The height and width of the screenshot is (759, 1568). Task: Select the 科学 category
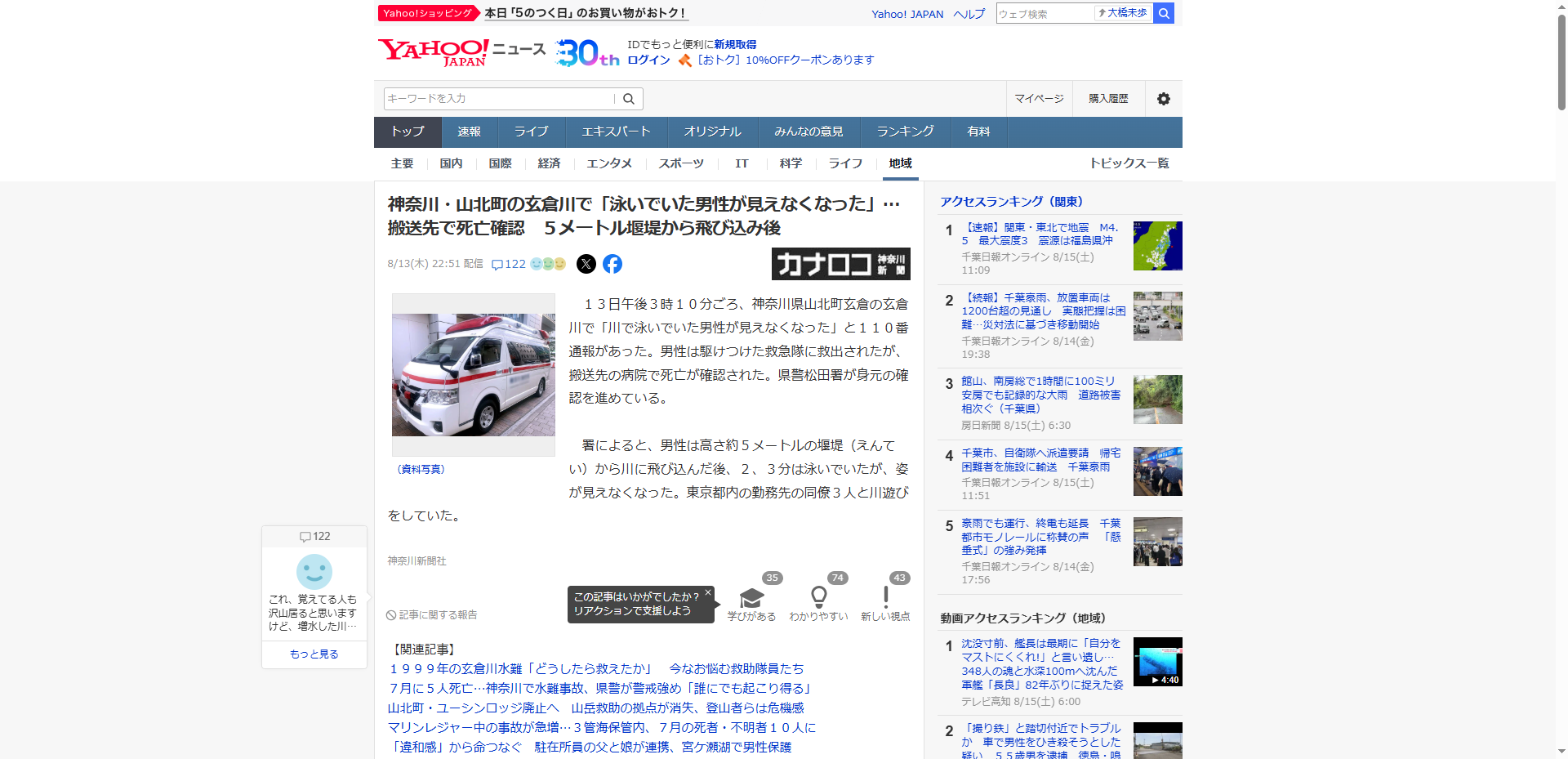coord(791,163)
